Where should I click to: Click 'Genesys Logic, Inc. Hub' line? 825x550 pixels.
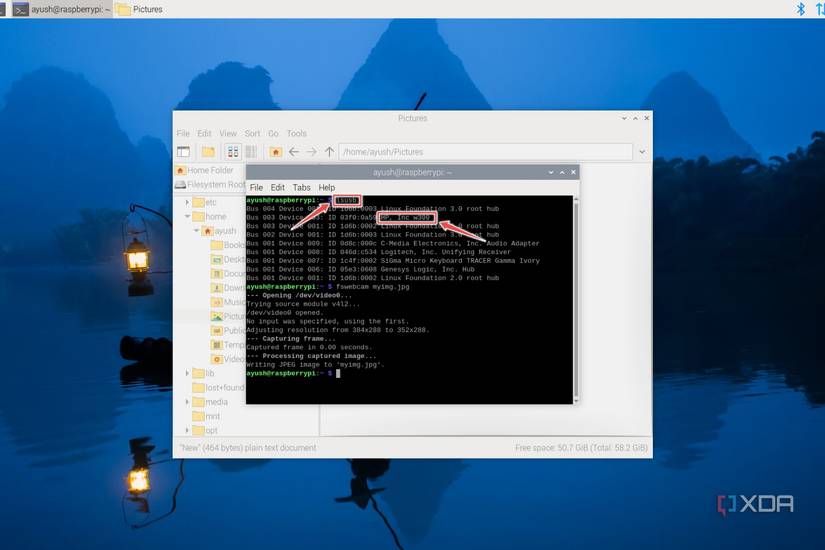click(x=360, y=269)
